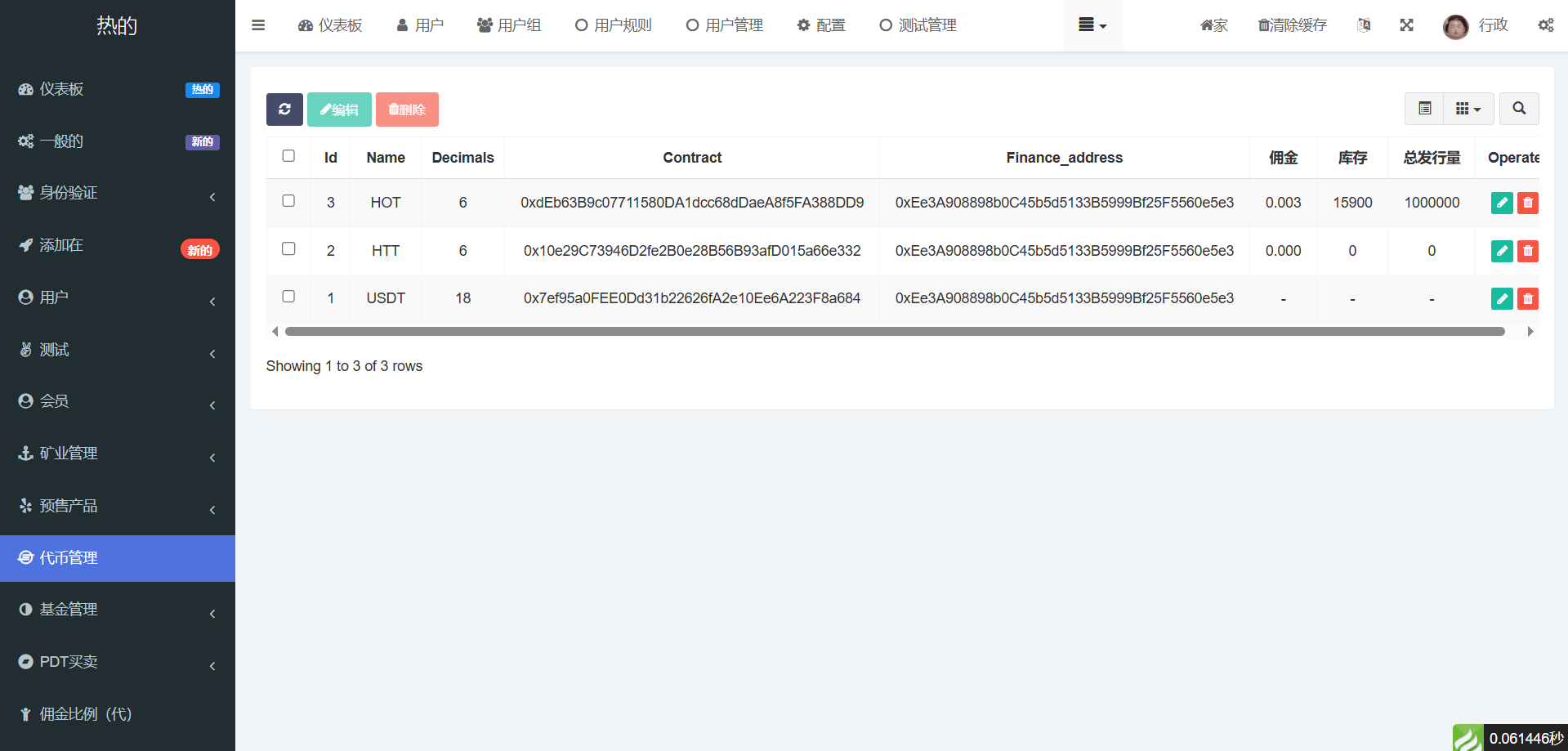
Task: Click the refresh icon button
Action: pos(284,110)
